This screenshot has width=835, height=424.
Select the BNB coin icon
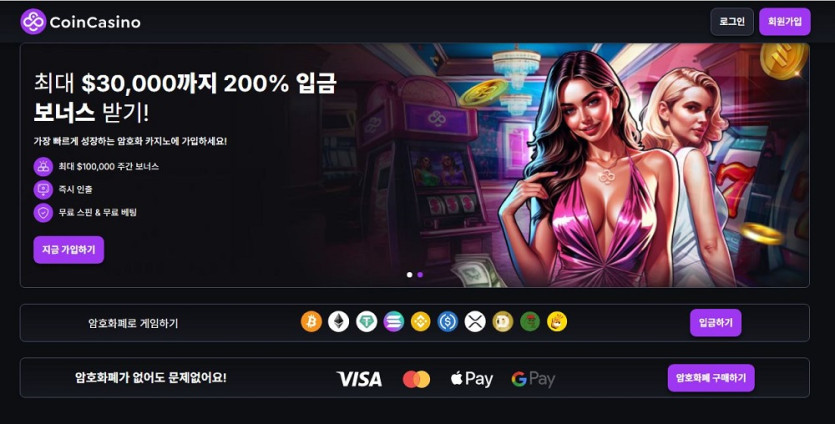(x=420, y=322)
